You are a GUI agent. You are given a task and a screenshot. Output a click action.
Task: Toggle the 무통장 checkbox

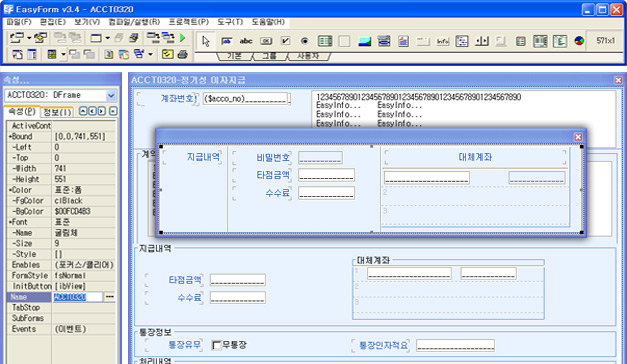[x=217, y=345]
